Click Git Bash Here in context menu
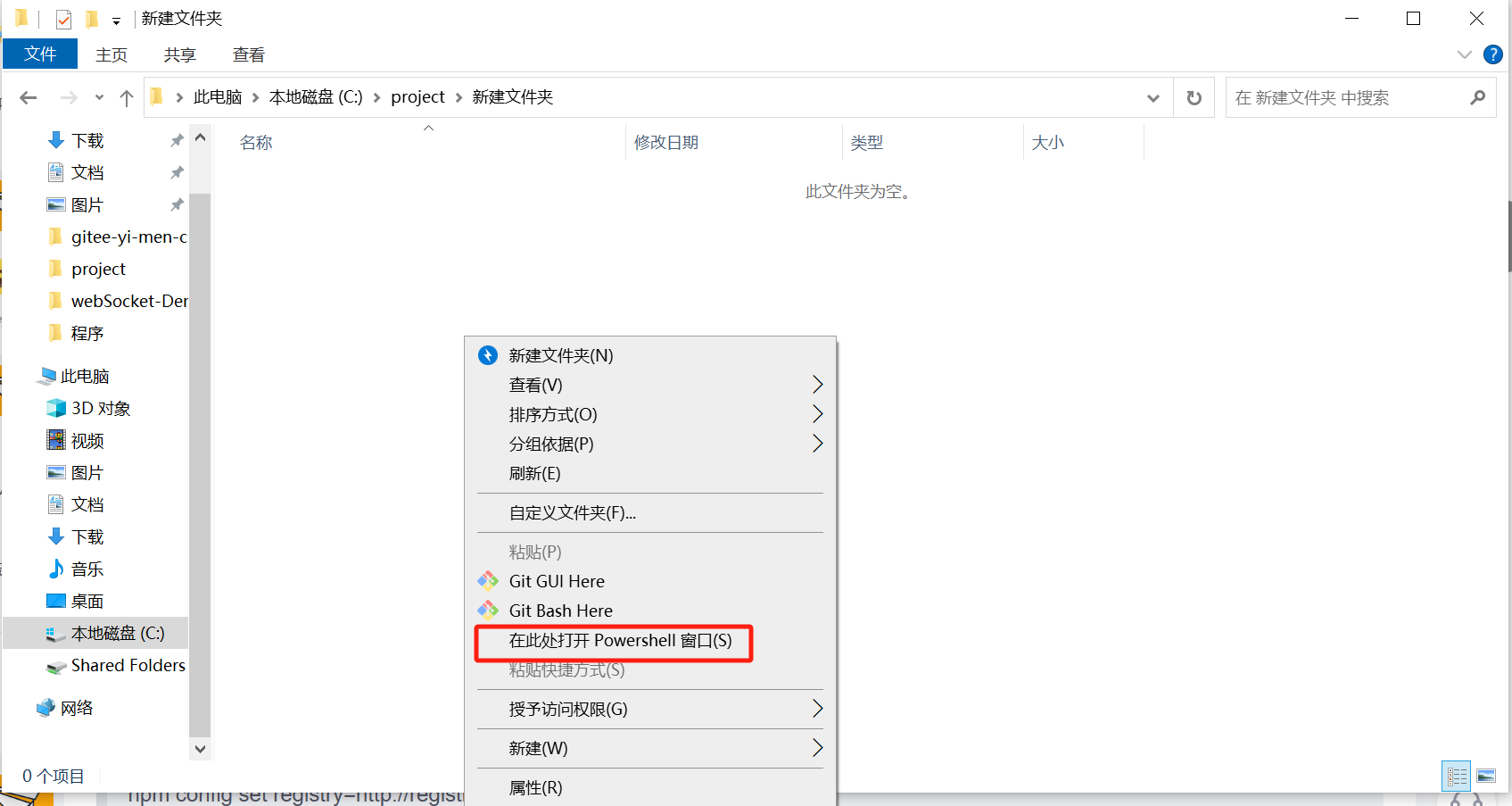This screenshot has height=806, width=1512. coord(650,611)
